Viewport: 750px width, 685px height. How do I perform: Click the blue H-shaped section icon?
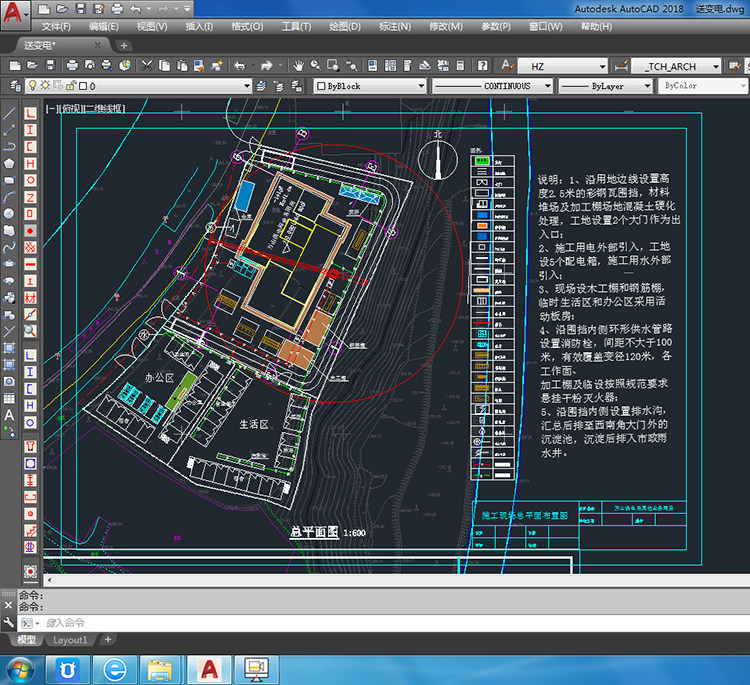pos(30,406)
